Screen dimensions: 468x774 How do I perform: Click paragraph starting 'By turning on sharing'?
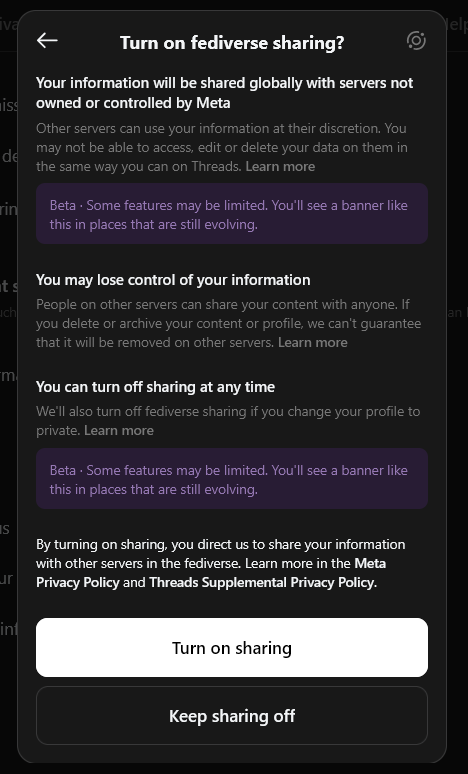pos(221,563)
